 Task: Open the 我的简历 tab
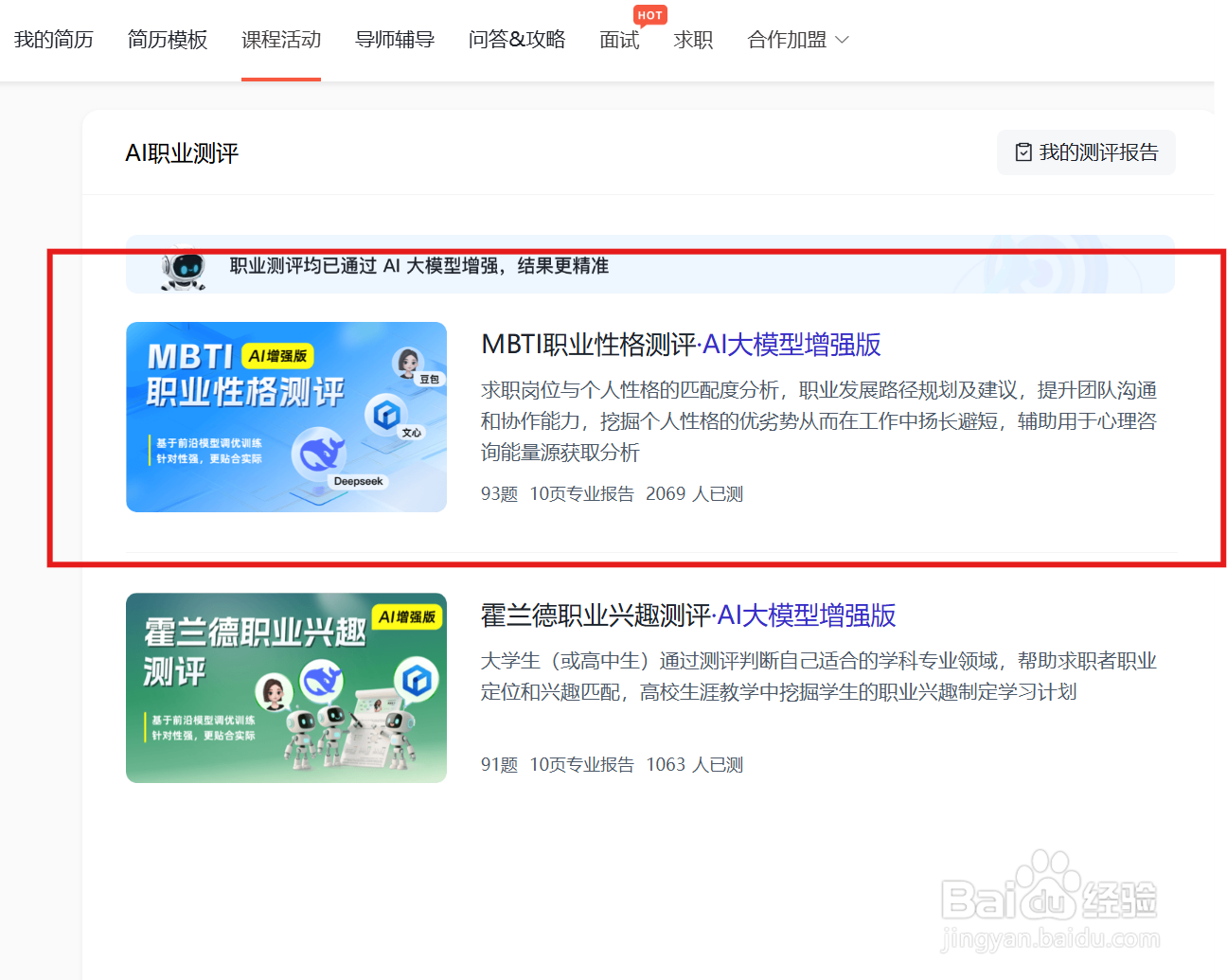pos(54,40)
